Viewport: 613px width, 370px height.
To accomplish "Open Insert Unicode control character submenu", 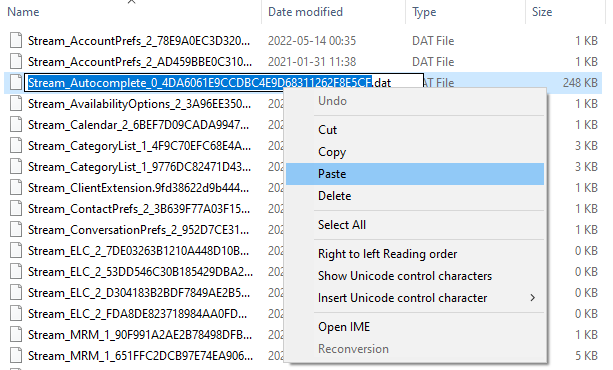I will (415, 298).
